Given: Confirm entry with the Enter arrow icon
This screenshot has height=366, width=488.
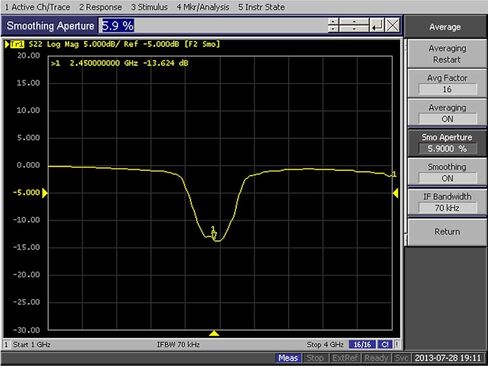Looking at the screenshot, I should pos(377,25).
